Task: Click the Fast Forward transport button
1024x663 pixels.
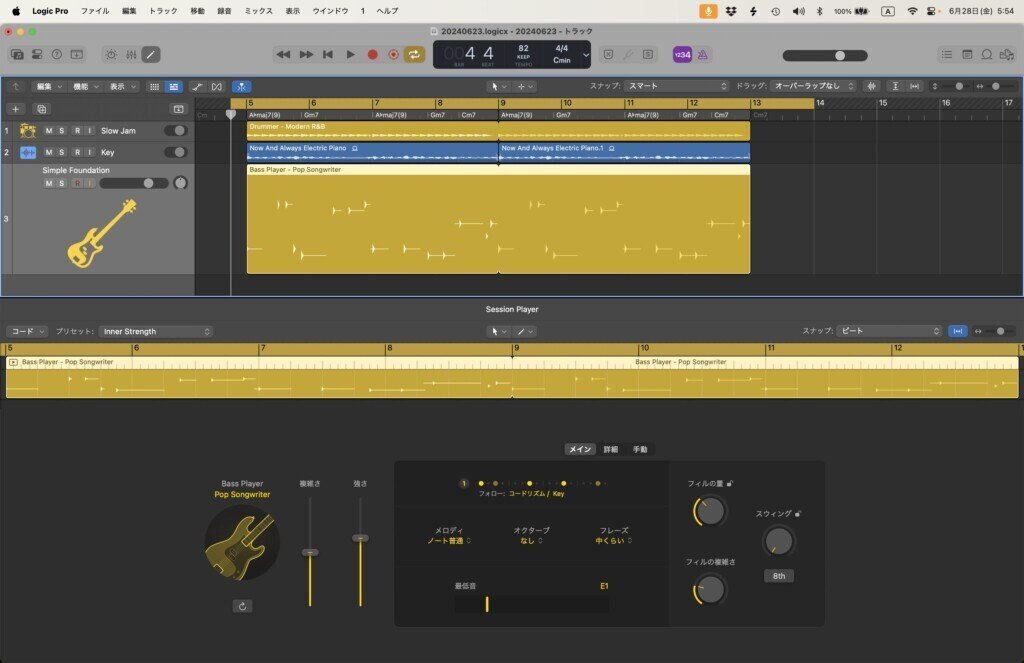Action: (x=306, y=55)
